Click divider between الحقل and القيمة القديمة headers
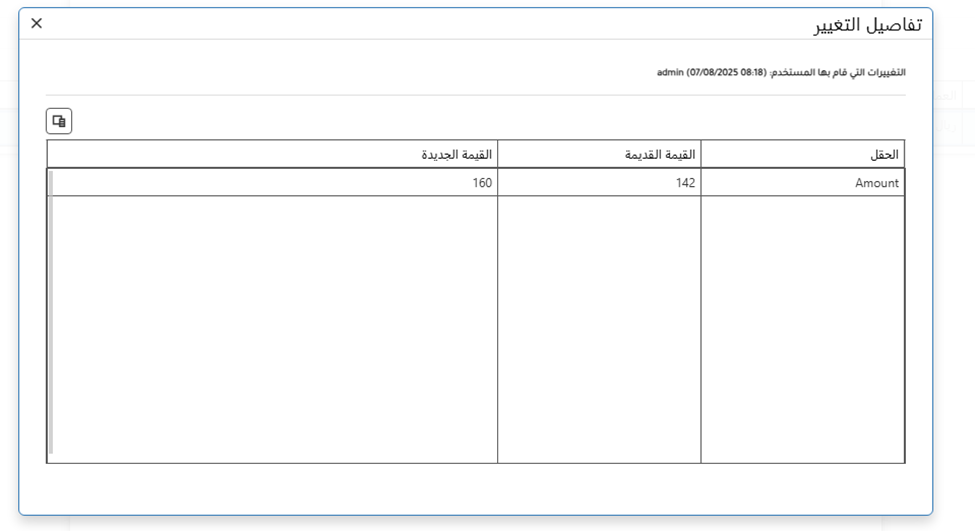This screenshot has width=975, height=531. point(701,155)
